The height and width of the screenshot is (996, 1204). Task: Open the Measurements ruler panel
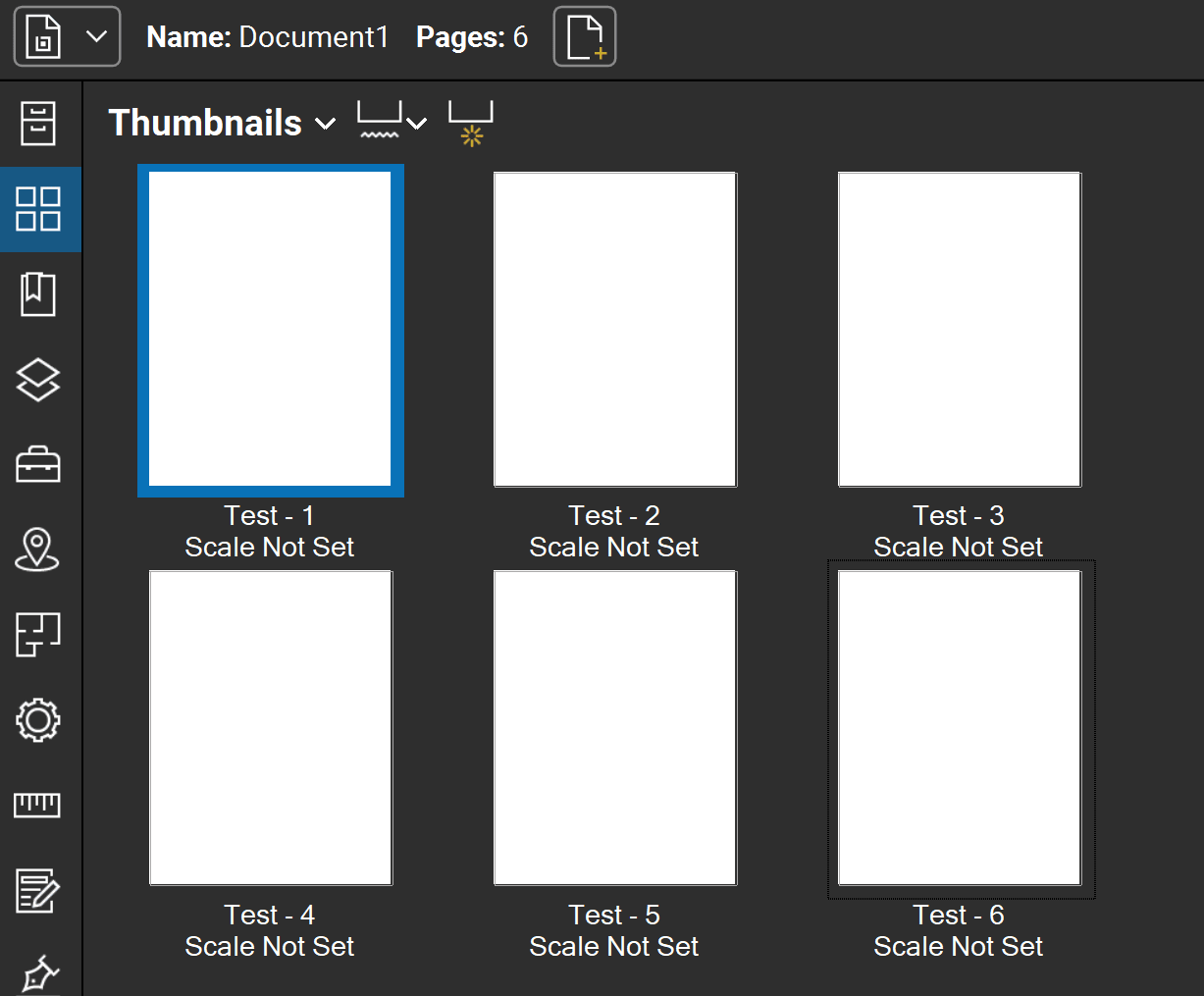click(x=38, y=806)
